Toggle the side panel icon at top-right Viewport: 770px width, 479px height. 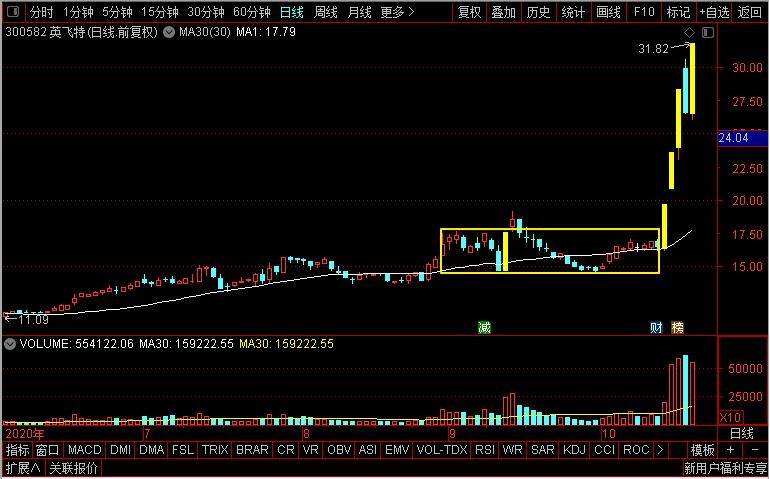coord(708,32)
